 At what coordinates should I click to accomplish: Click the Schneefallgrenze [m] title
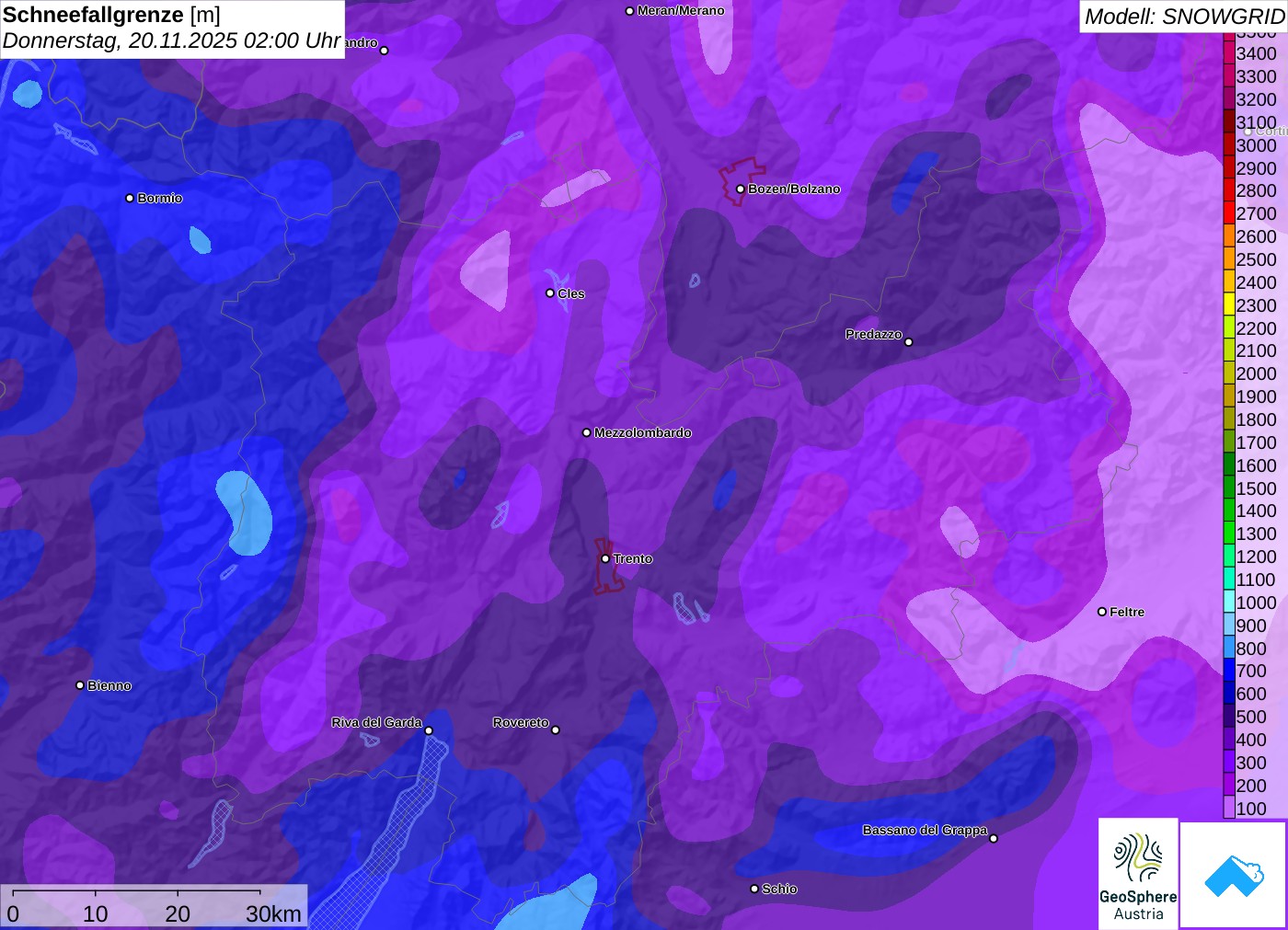tap(111, 15)
